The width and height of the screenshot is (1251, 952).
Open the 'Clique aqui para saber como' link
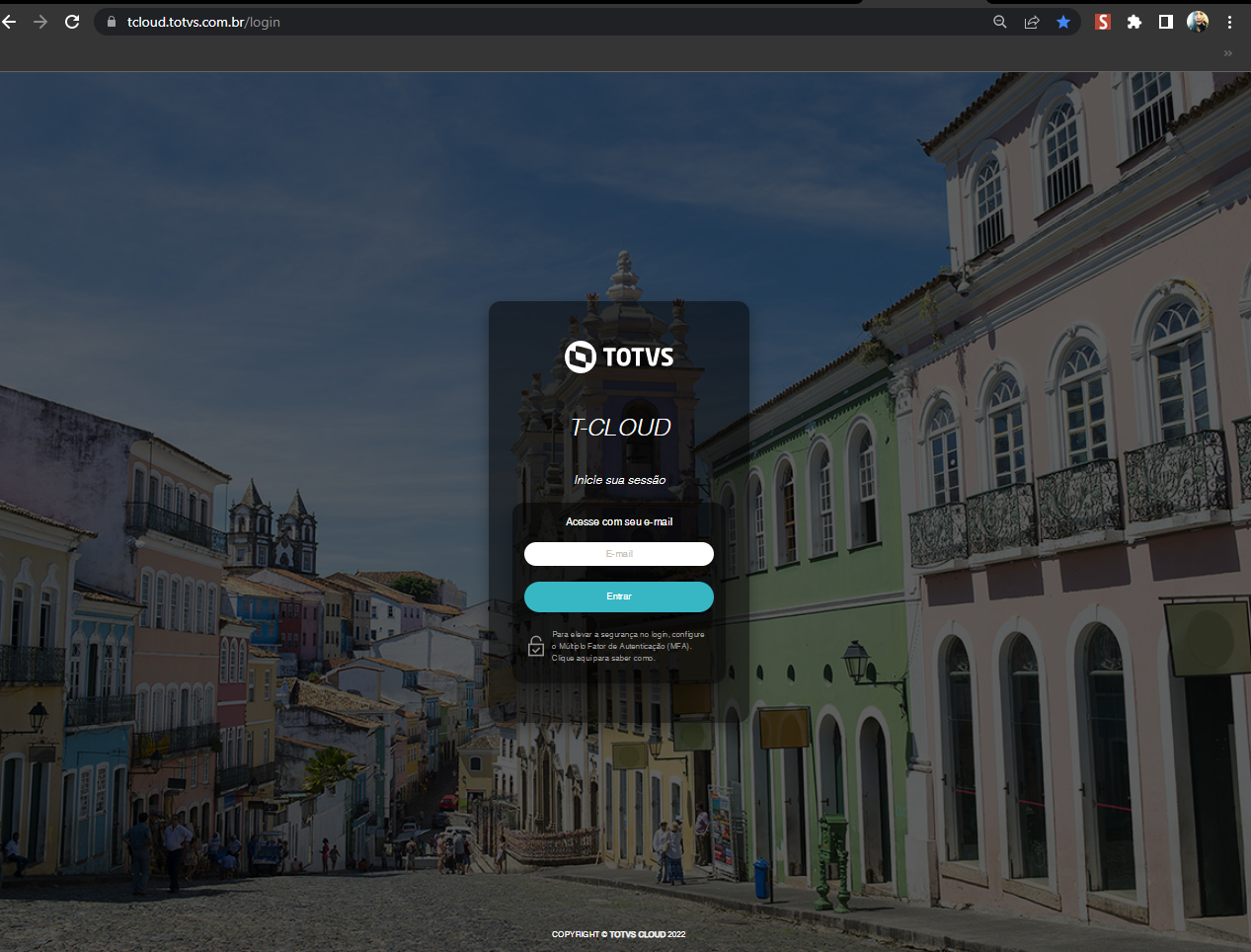602,658
